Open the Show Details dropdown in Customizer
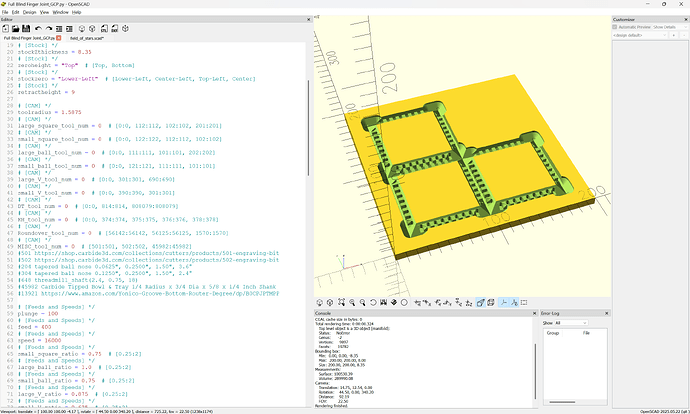 pyautogui.click(x=670, y=27)
